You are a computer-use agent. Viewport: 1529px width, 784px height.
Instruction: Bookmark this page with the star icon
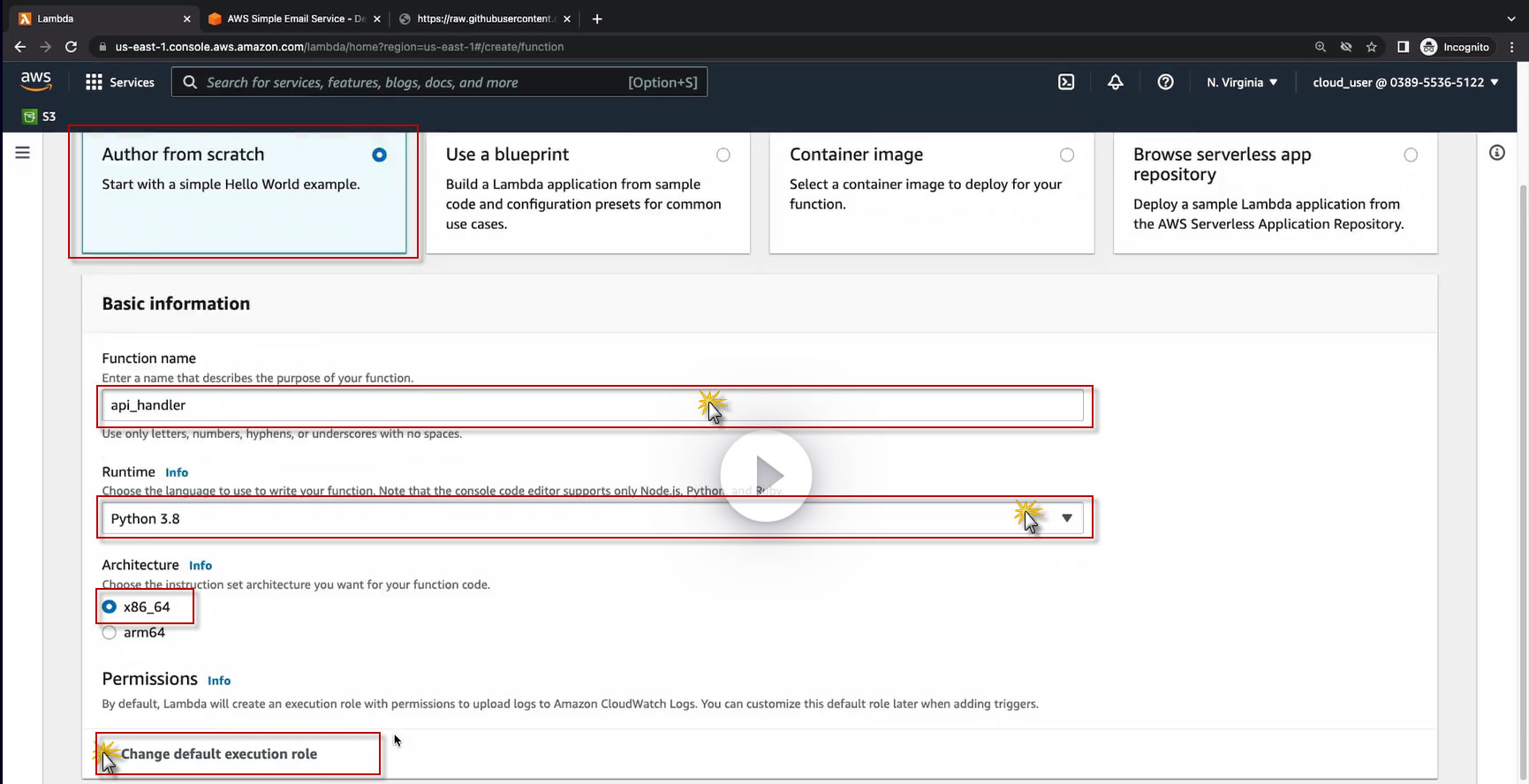[1372, 47]
